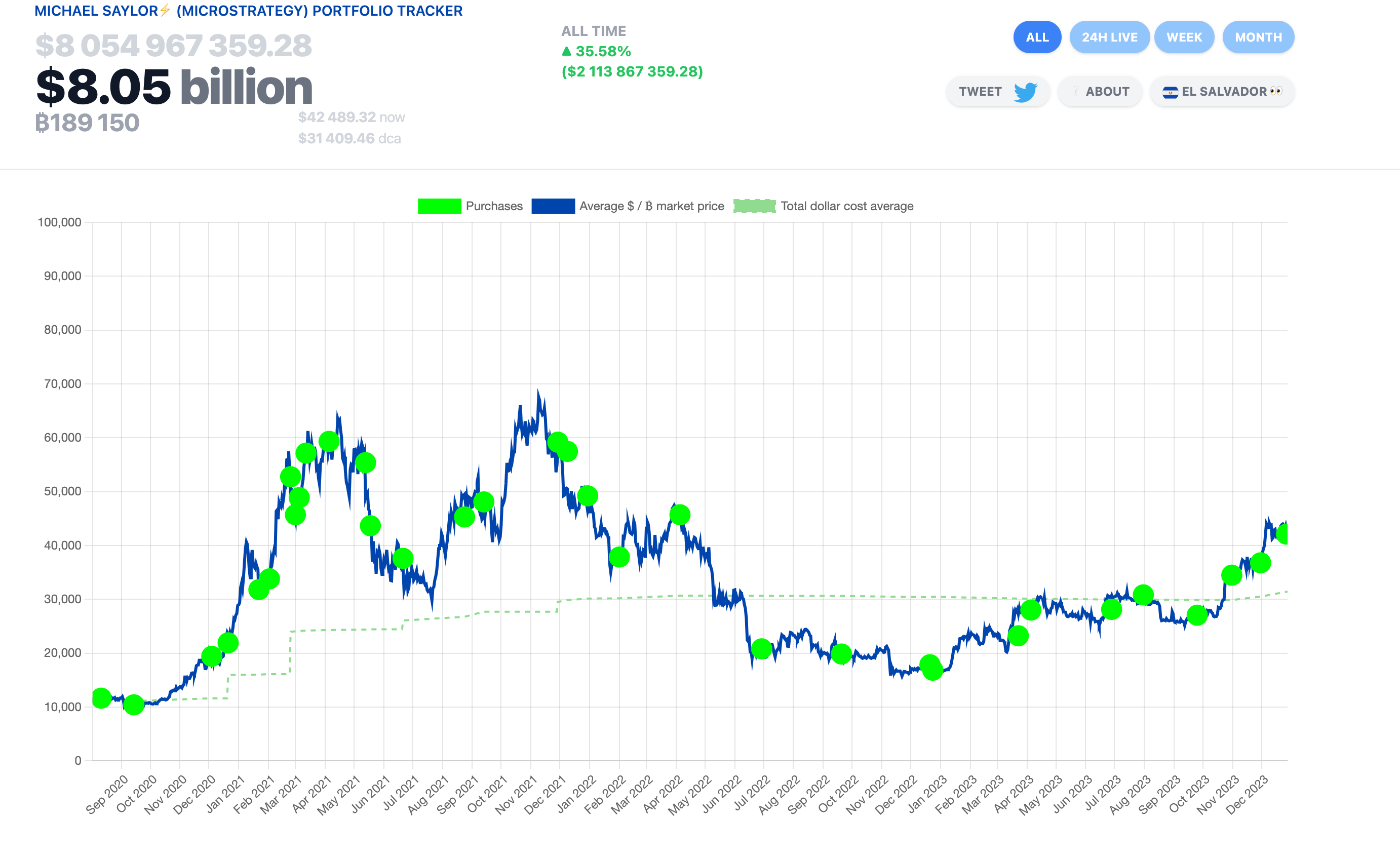Click the Twitter bird icon
The width and height of the screenshot is (1400, 858).
(1026, 92)
